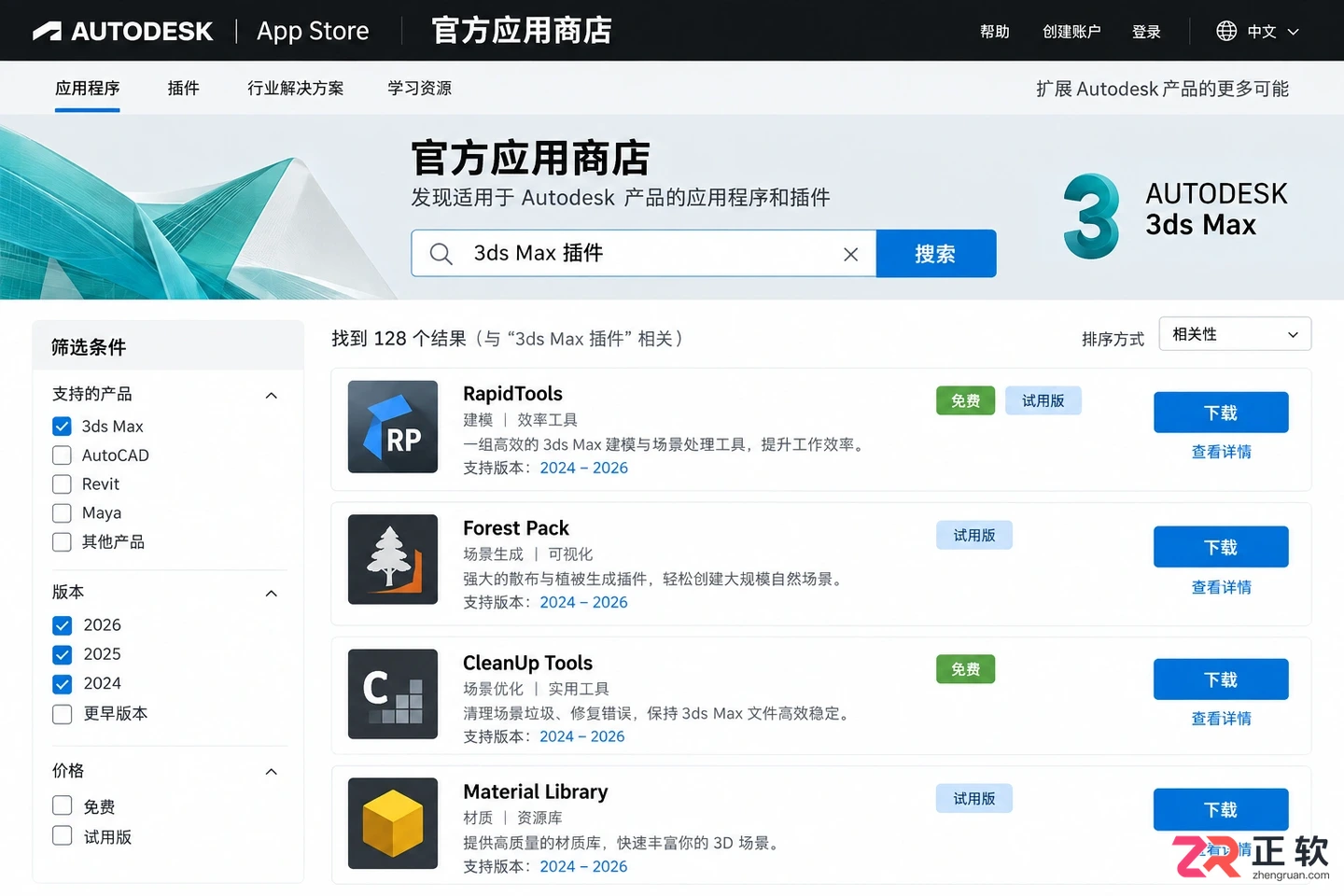Open the Forest Pack tree icon

coord(393,560)
